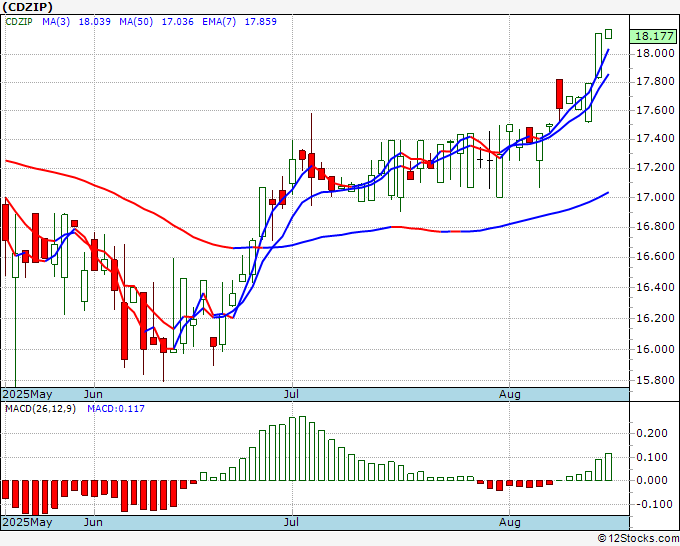Click the MA(50) value 17.036
The image size is (680, 546).
coord(177,21)
